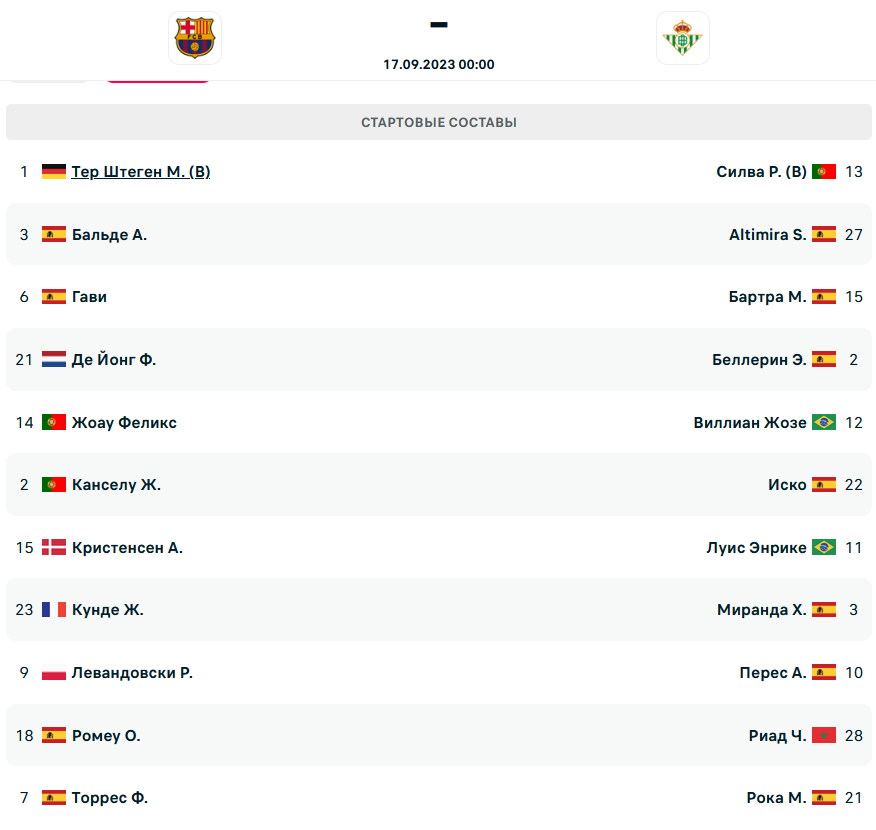The height and width of the screenshot is (830, 876).
Task: Open Беллерин Э. player entry
Action: [x=759, y=359]
